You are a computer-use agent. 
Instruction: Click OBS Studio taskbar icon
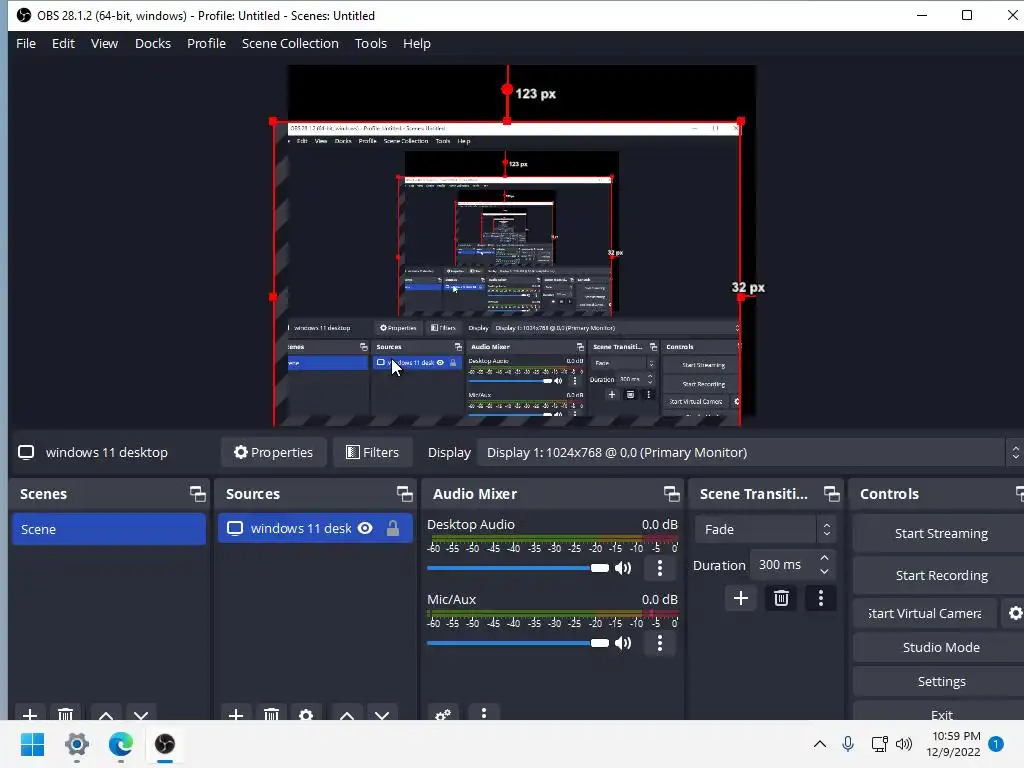165,744
